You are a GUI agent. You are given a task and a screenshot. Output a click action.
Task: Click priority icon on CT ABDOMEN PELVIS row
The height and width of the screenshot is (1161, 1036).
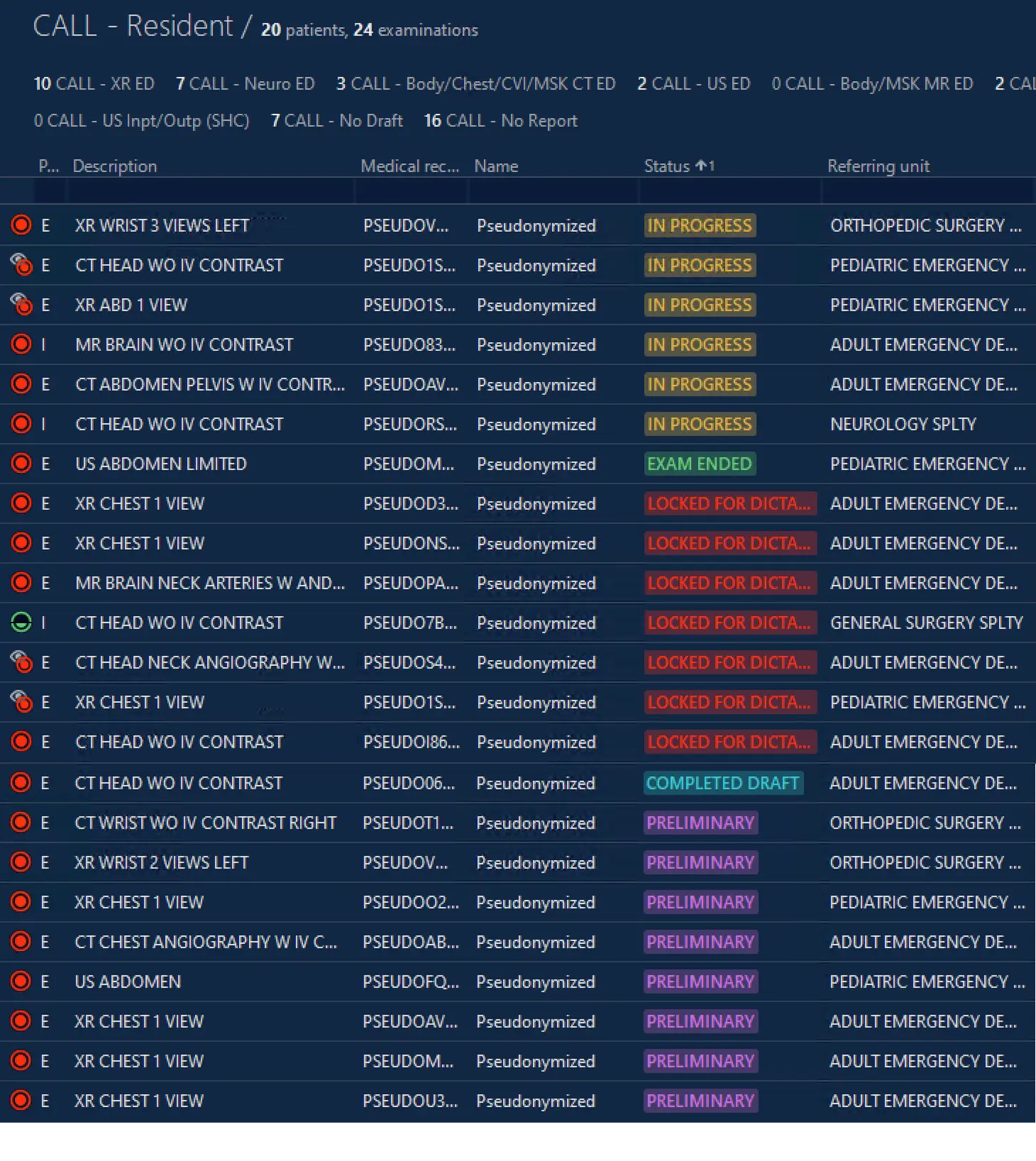21,384
